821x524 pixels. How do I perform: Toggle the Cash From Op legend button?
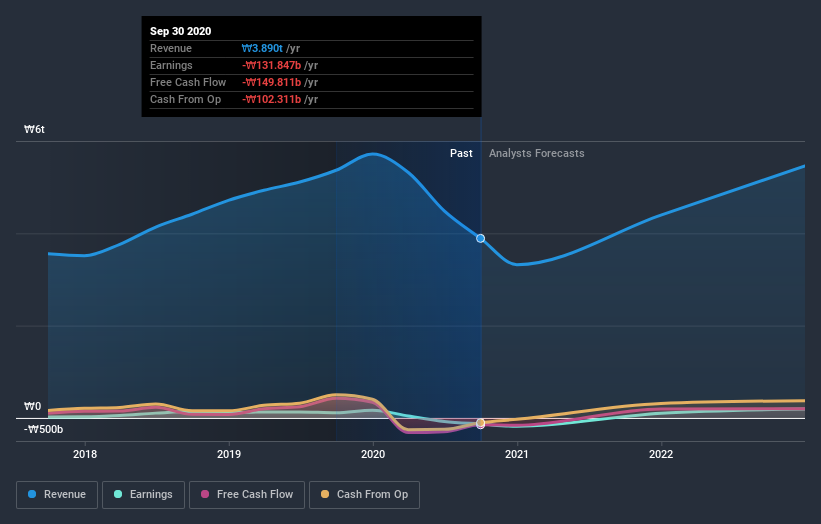click(x=364, y=495)
